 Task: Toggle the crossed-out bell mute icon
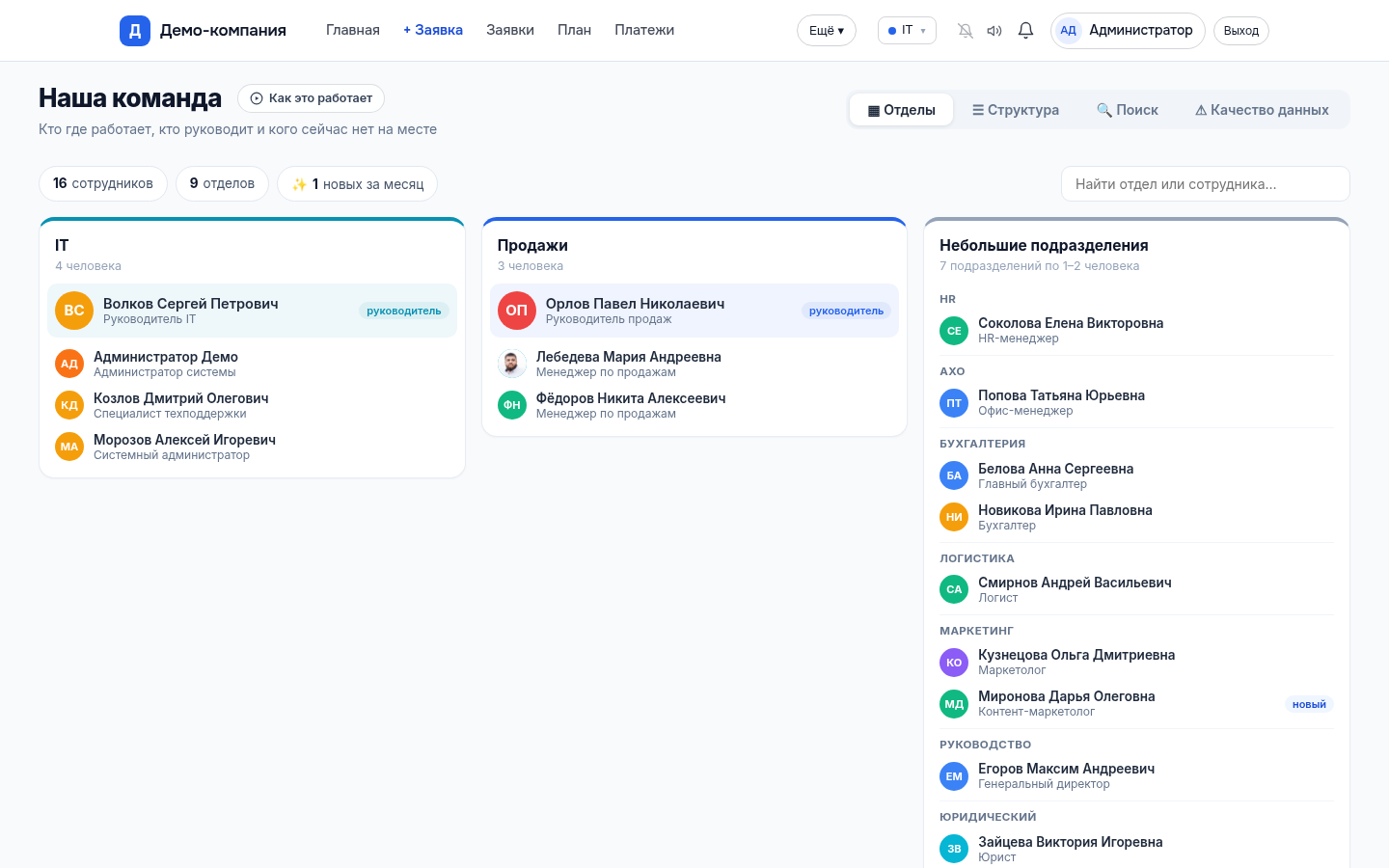(x=966, y=31)
